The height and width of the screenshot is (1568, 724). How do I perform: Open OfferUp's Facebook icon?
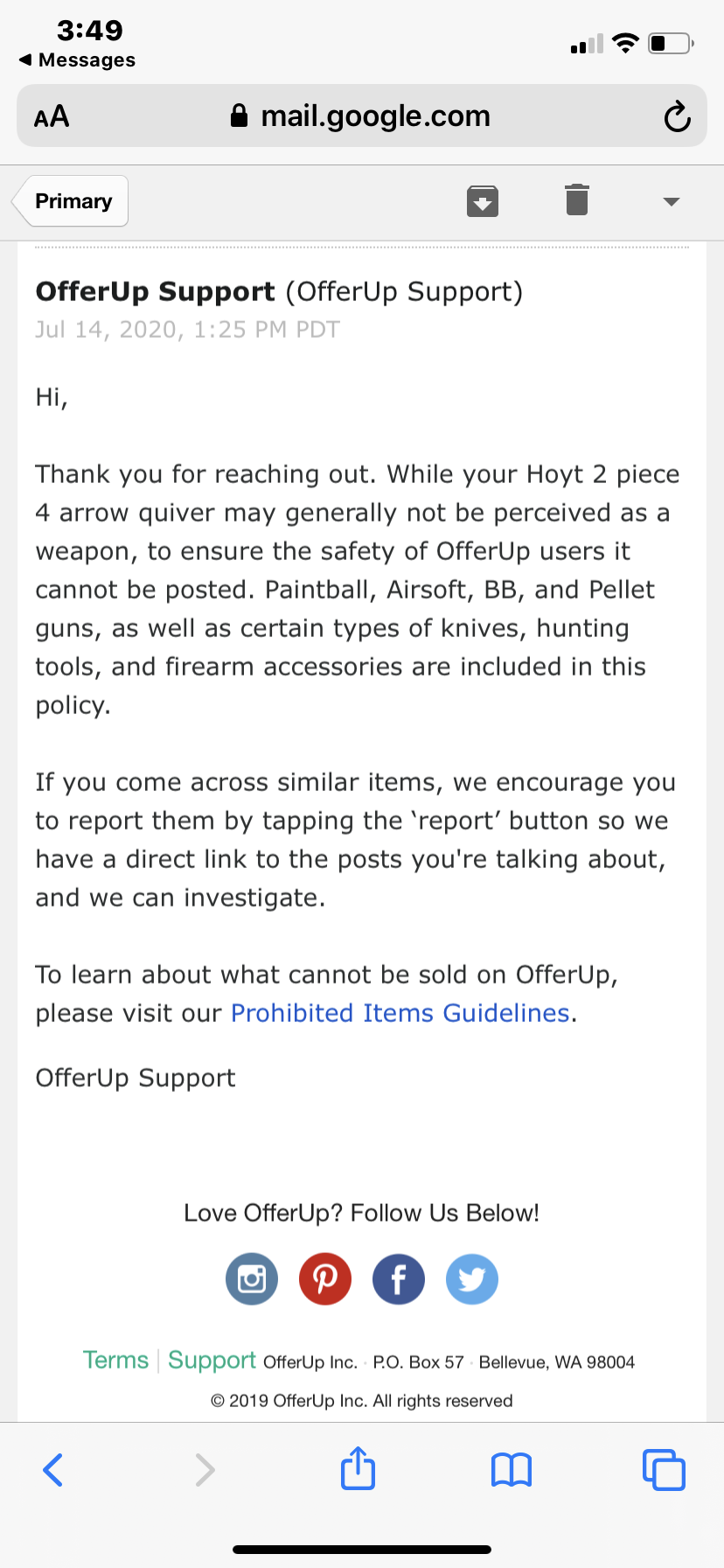pyautogui.click(x=399, y=1279)
